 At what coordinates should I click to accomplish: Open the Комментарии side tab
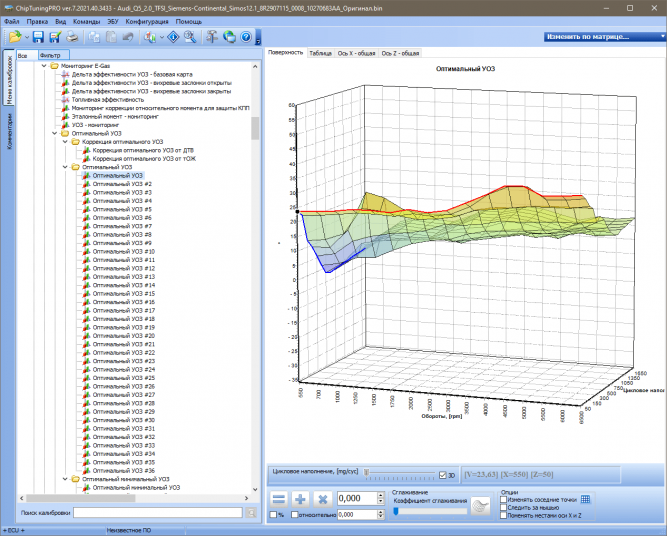[9, 131]
